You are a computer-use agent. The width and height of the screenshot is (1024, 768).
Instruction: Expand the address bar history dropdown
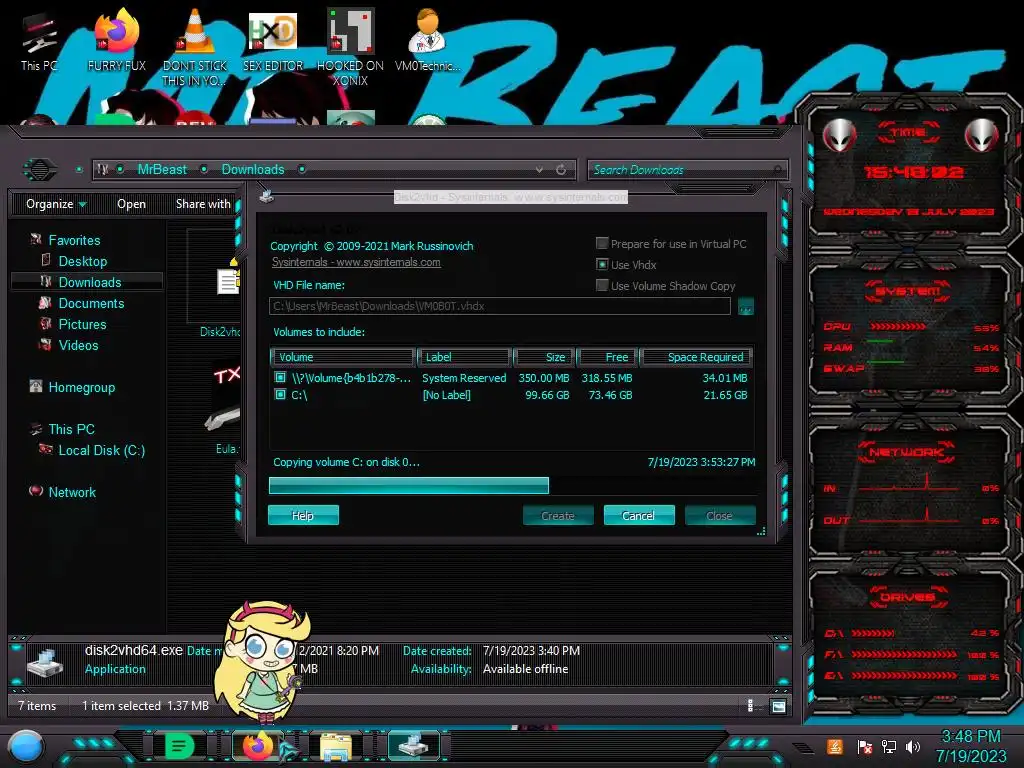tap(539, 170)
